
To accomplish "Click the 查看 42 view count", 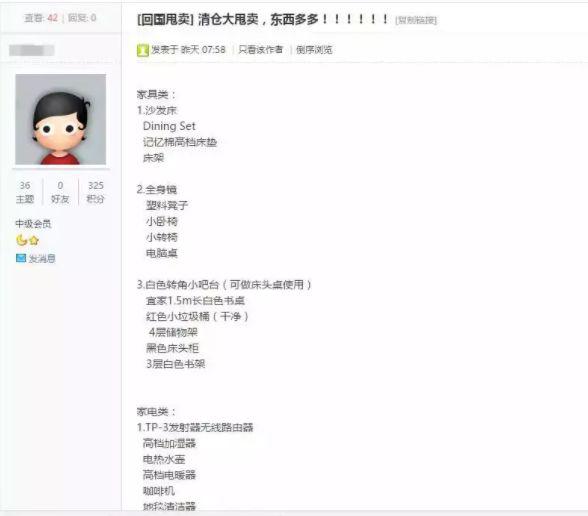I will tap(41, 18).
